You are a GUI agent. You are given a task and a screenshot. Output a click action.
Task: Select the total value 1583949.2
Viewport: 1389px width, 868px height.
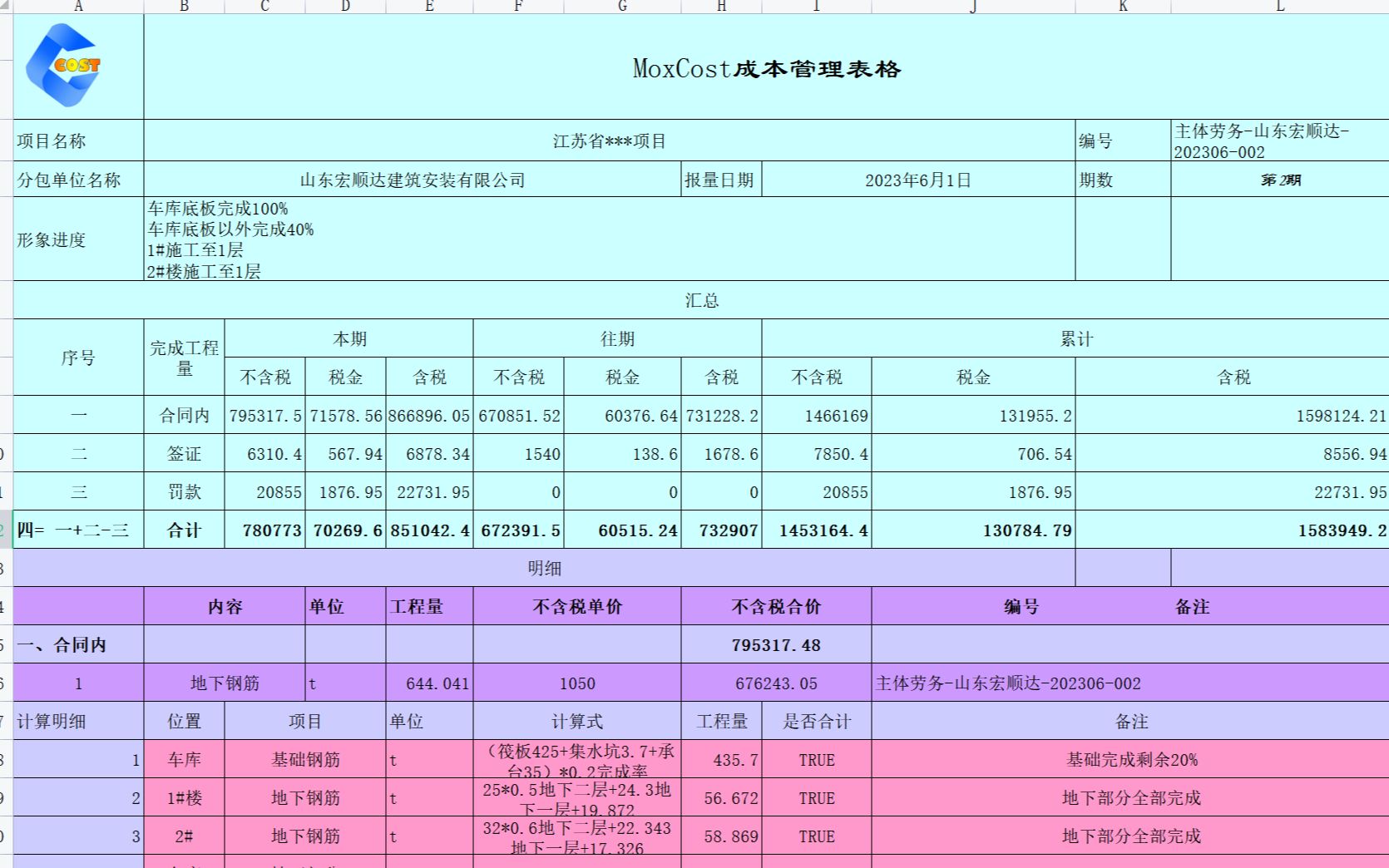[x=1233, y=530]
